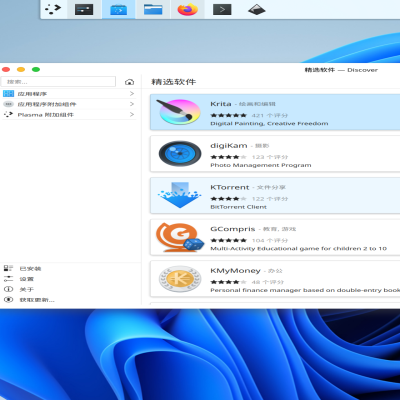Image resolution: width=400 pixels, height=400 pixels.
Task: Expand the 应用程序附加组件 category chevron
Action: [x=132, y=104]
